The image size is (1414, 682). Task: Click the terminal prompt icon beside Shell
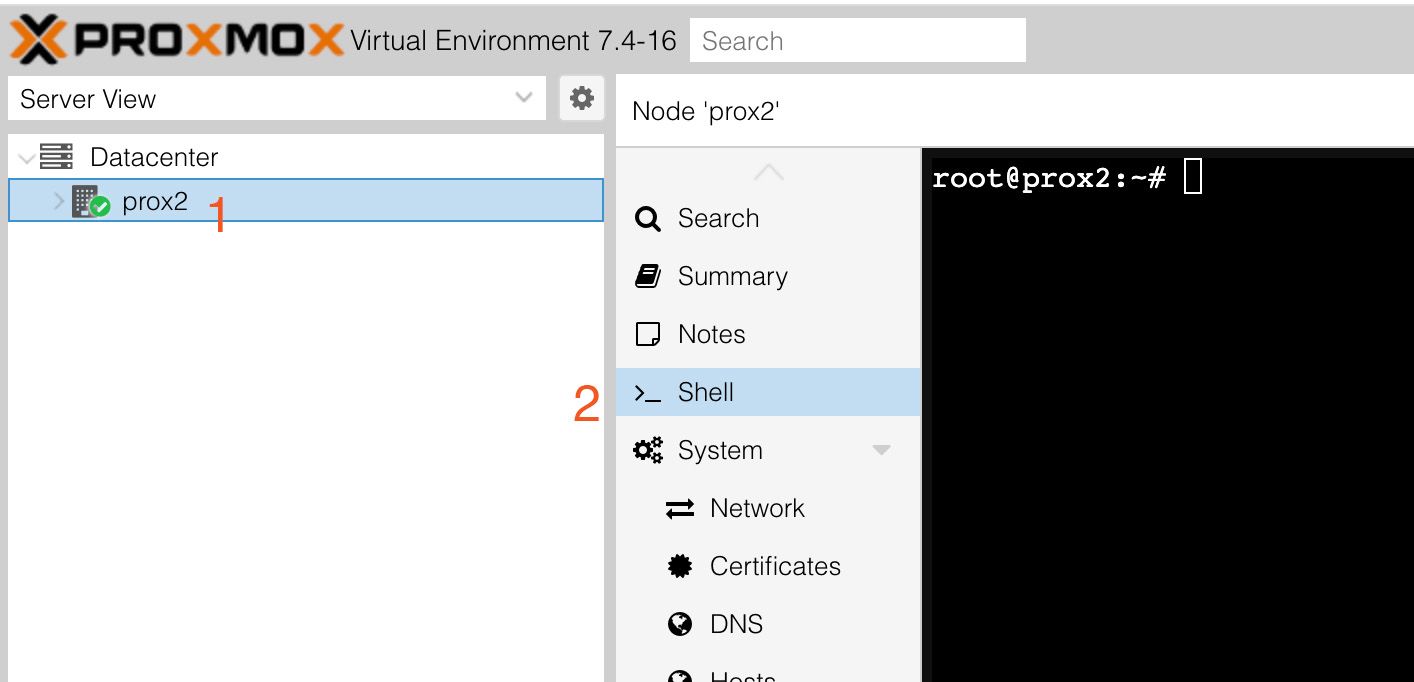coord(648,395)
